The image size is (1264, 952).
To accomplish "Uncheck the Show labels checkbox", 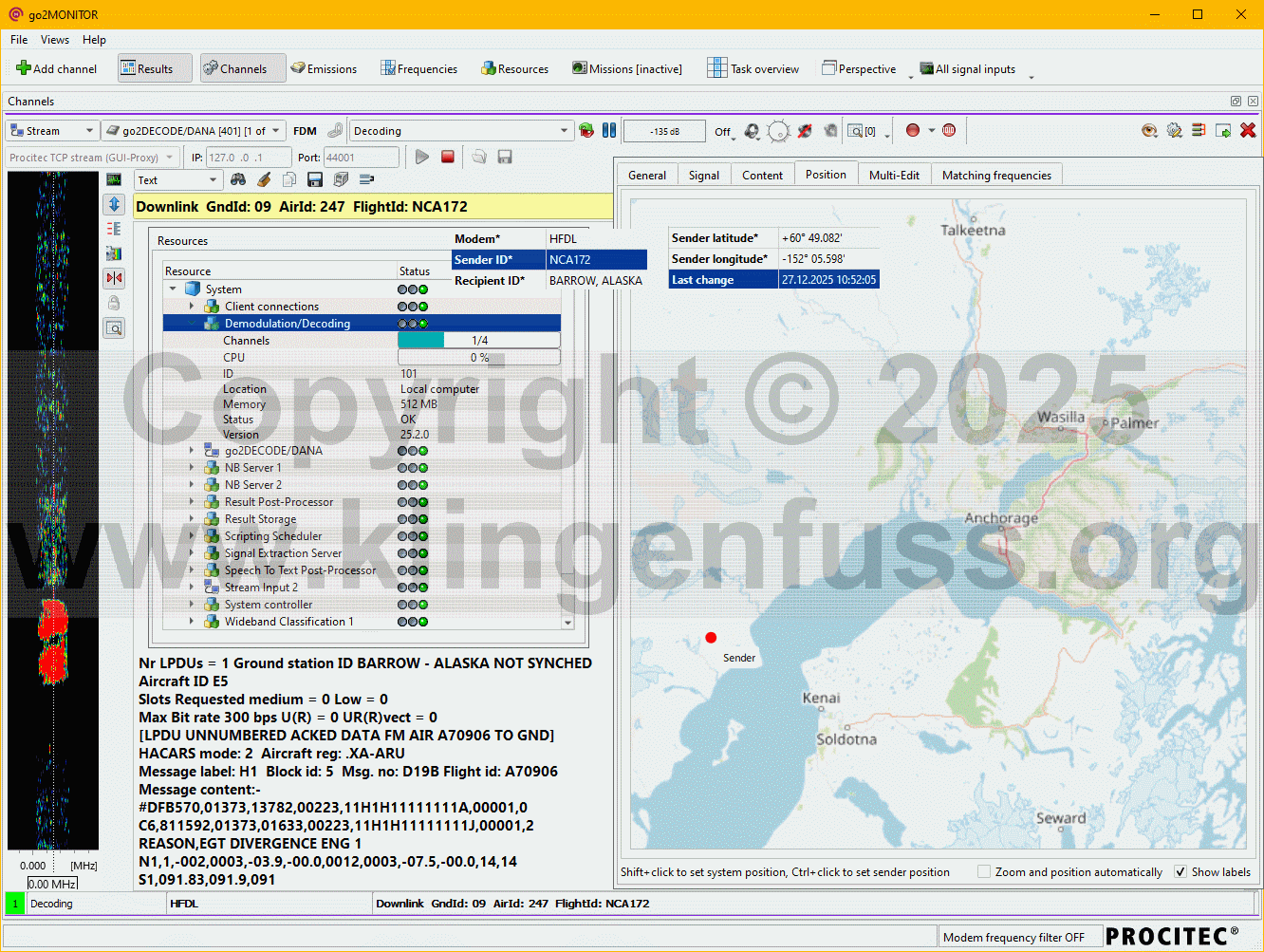I will (x=1180, y=871).
